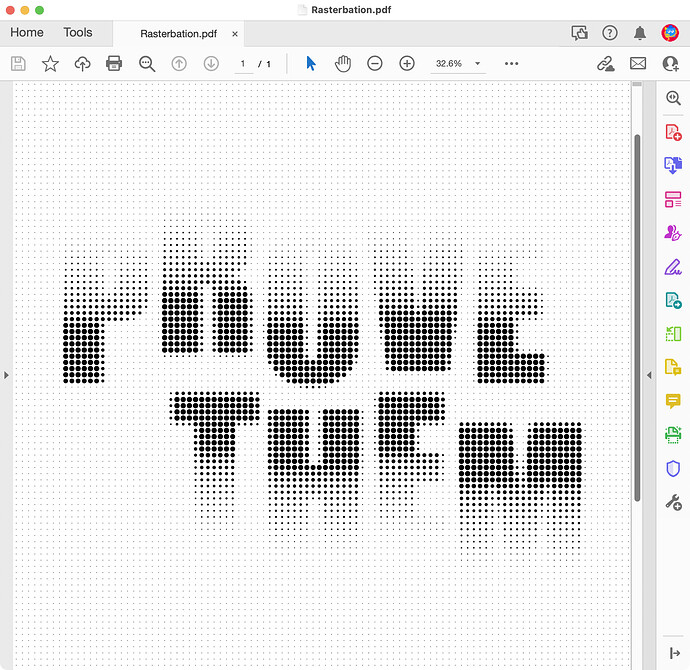Screen dimensions: 690x670
Task: Select the Rasterbation.pdf document tab
Action: (x=179, y=34)
